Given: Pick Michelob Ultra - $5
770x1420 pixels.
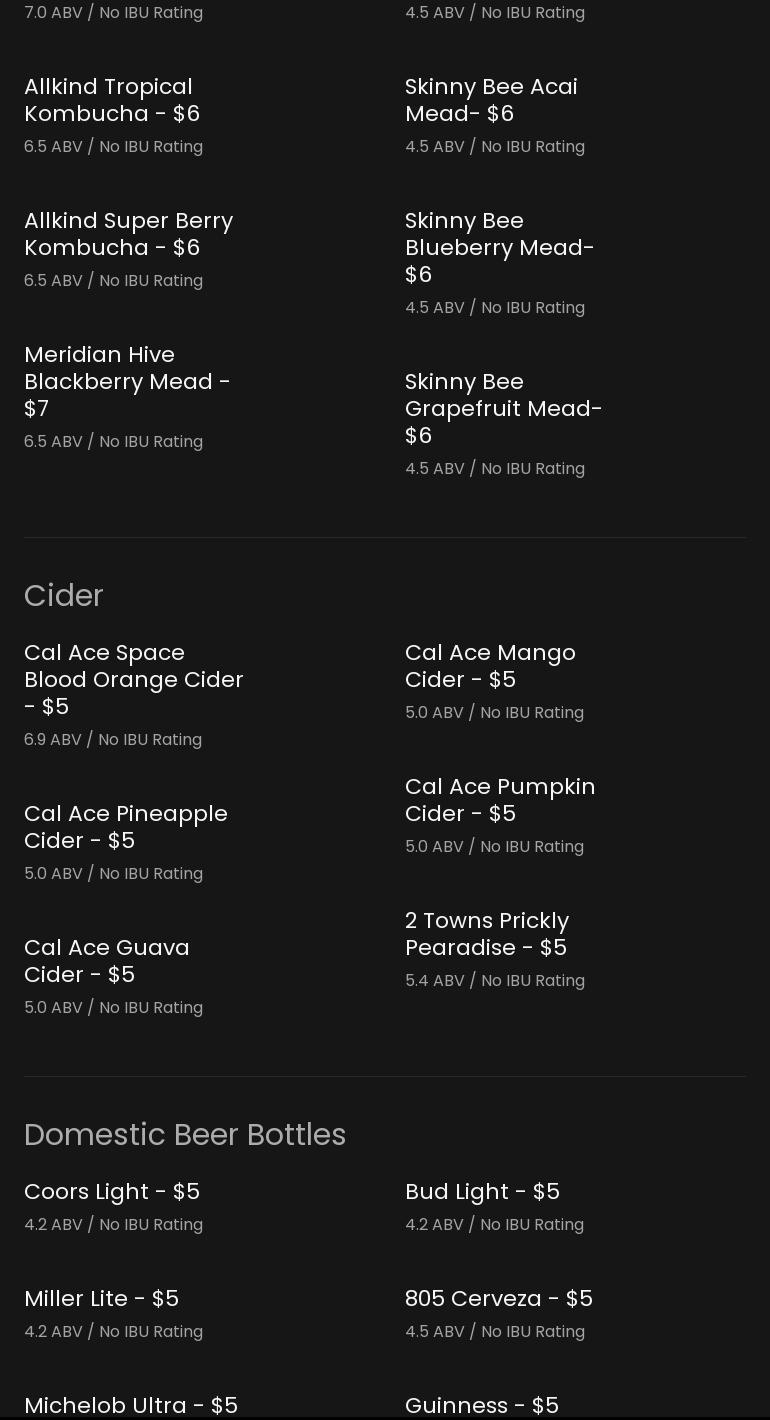Looking at the screenshot, I should pos(131,1405).
